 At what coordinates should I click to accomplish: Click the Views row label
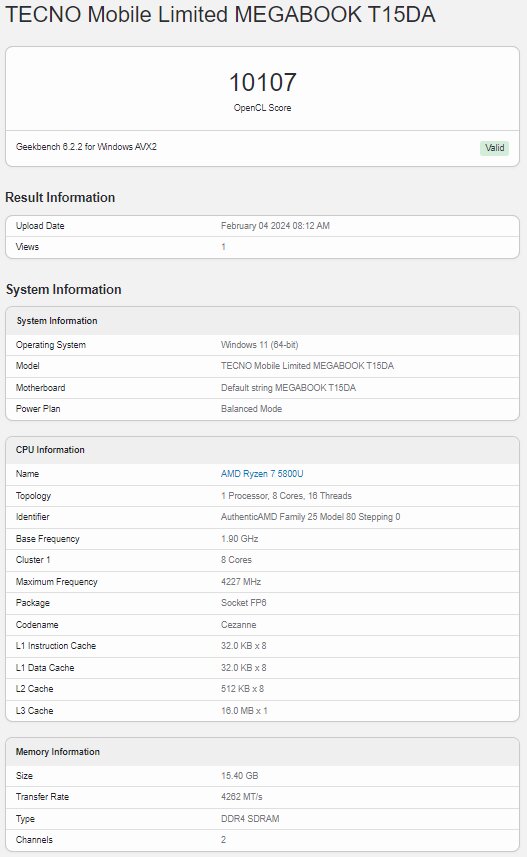coord(27,247)
